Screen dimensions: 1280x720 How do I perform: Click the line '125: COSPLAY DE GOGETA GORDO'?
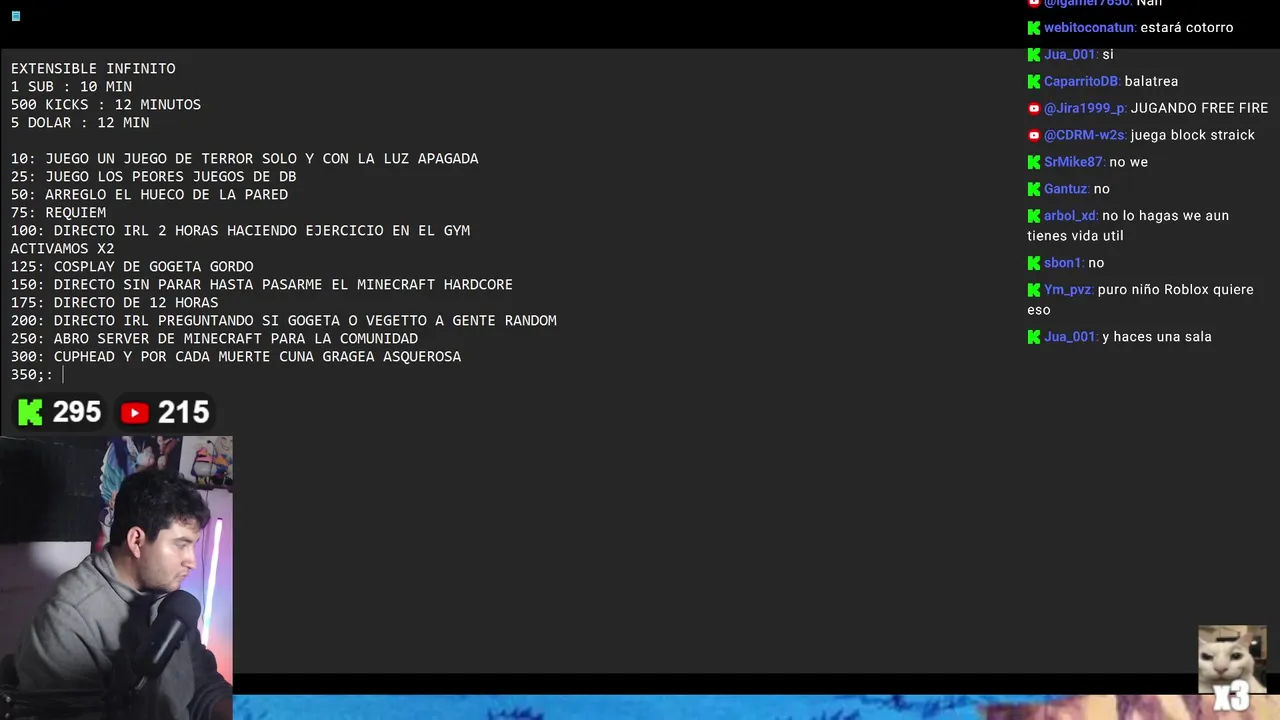pos(132,267)
